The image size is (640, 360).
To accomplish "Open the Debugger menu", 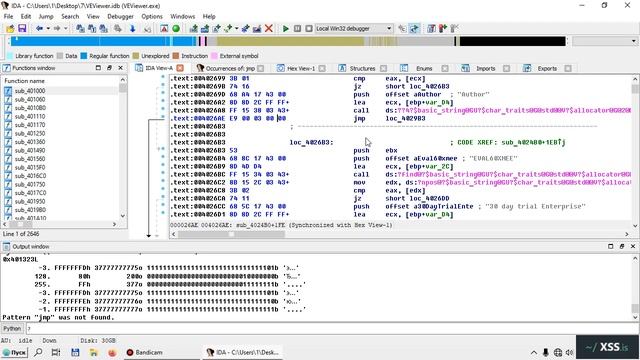I will tap(120, 16).
